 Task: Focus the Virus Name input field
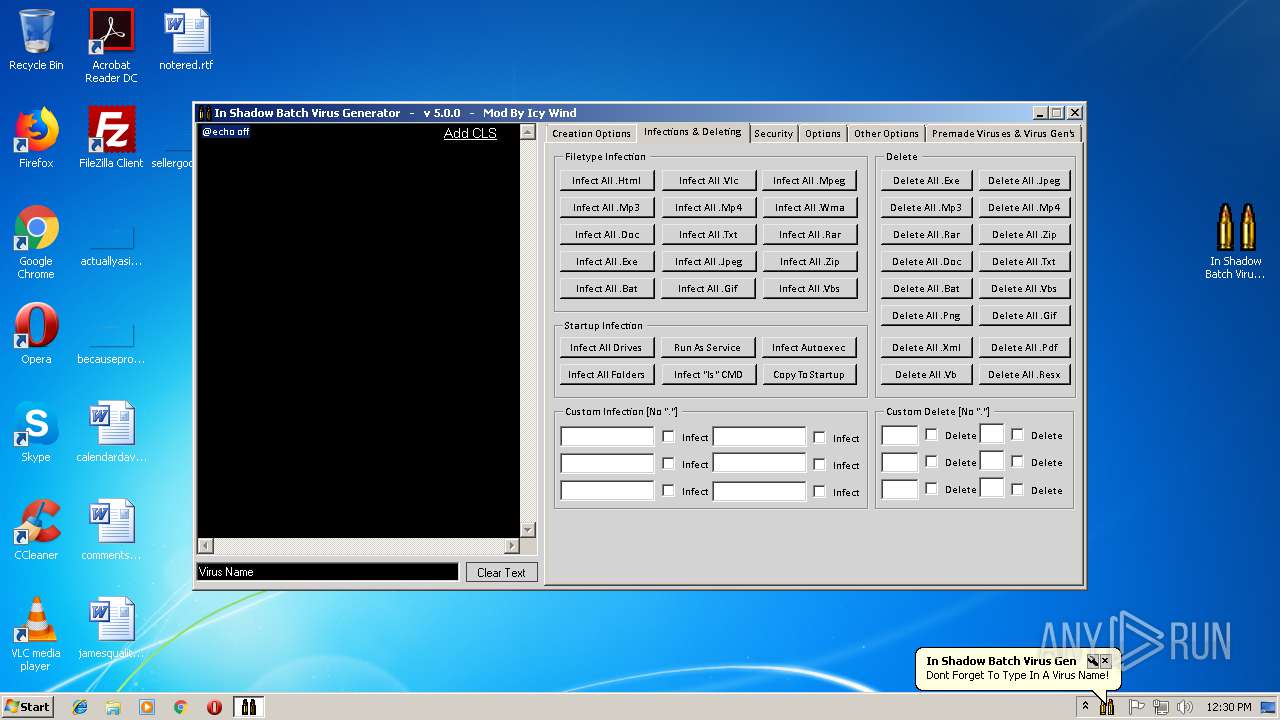pos(328,572)
